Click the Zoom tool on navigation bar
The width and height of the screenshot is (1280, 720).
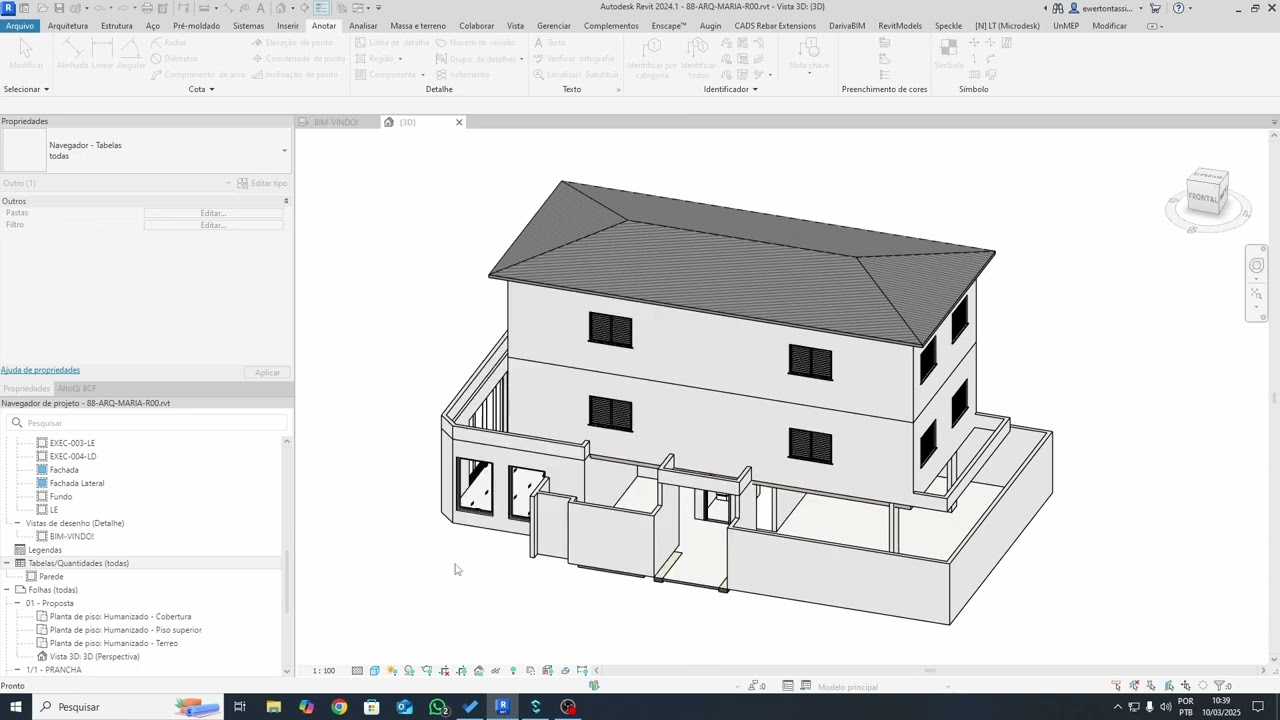point(1256,294)
